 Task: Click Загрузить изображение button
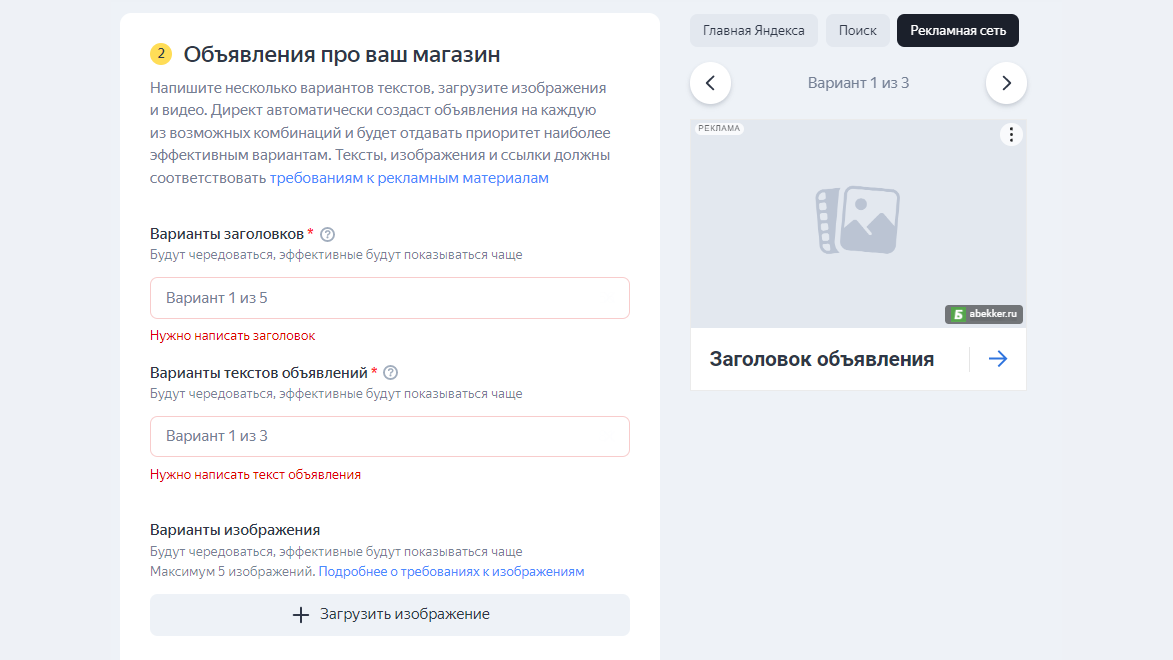coord(390,615)
